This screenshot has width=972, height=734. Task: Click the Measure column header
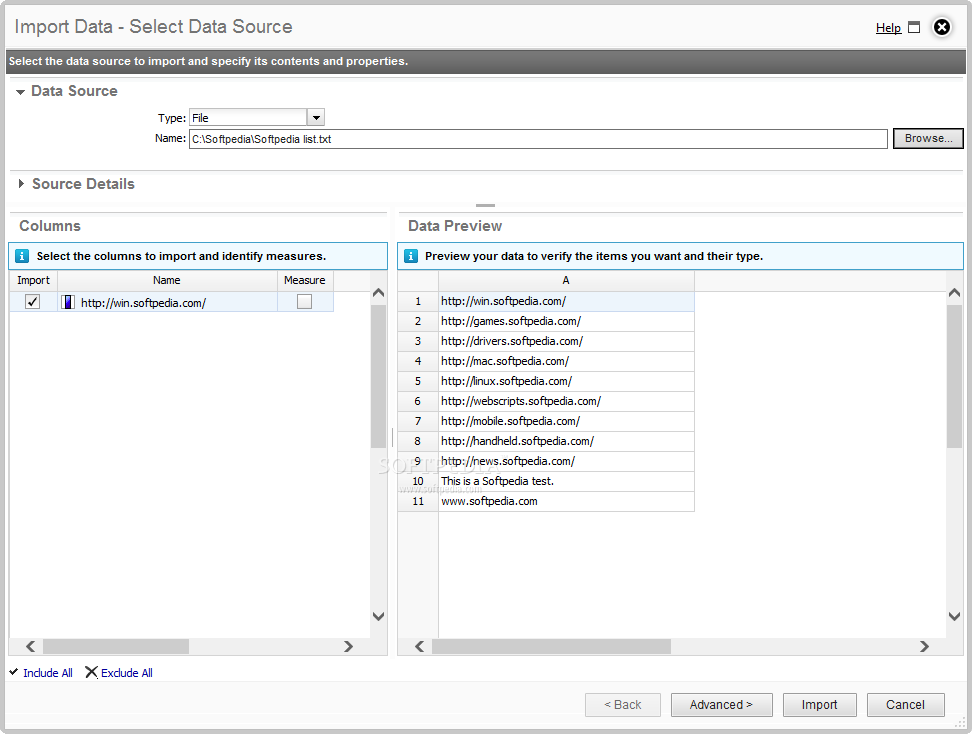point(304,280)
